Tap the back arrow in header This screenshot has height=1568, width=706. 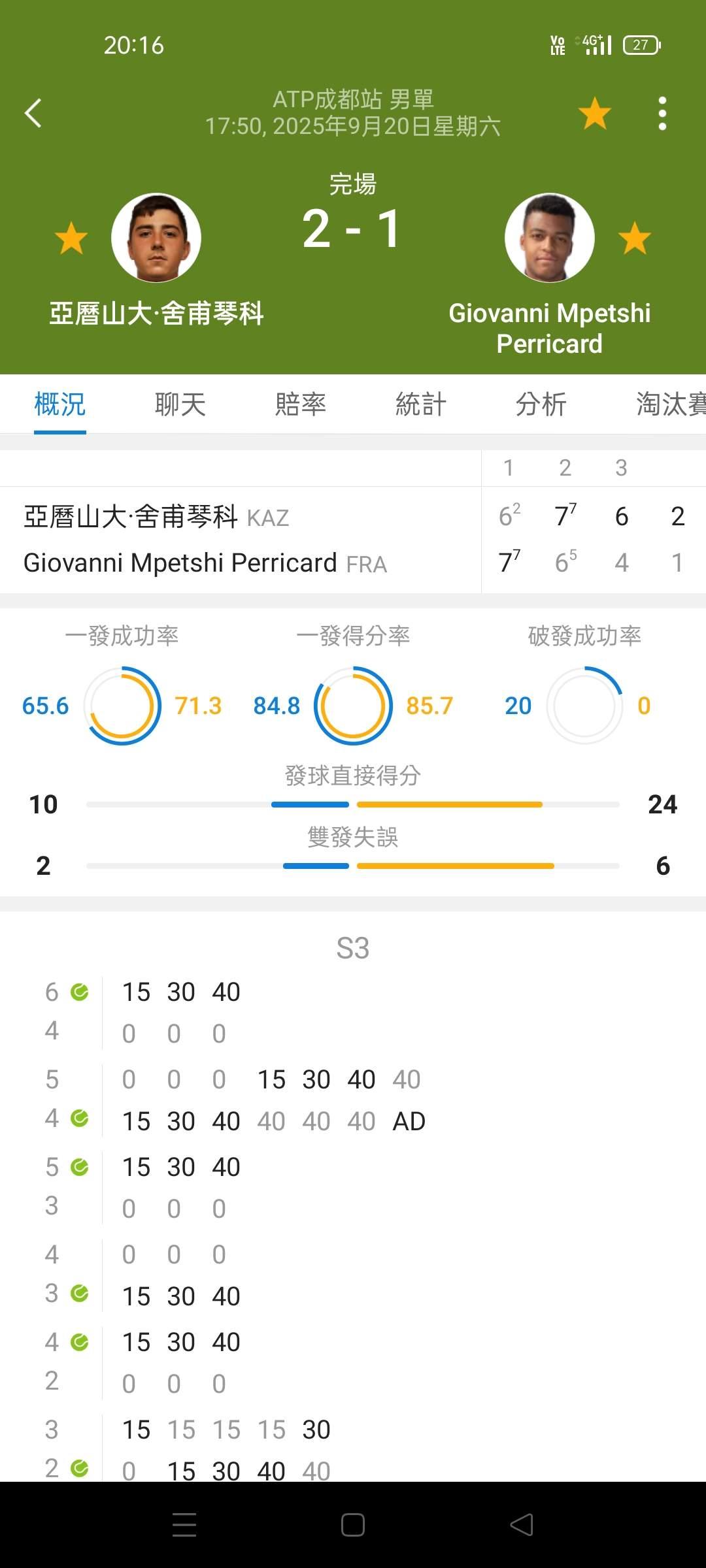tap(33, 113)
